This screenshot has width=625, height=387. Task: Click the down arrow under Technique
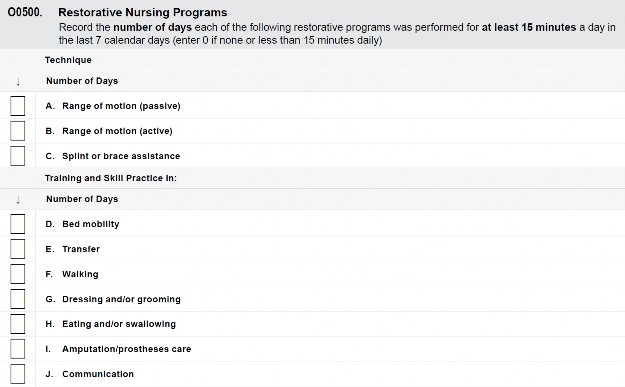18,82
